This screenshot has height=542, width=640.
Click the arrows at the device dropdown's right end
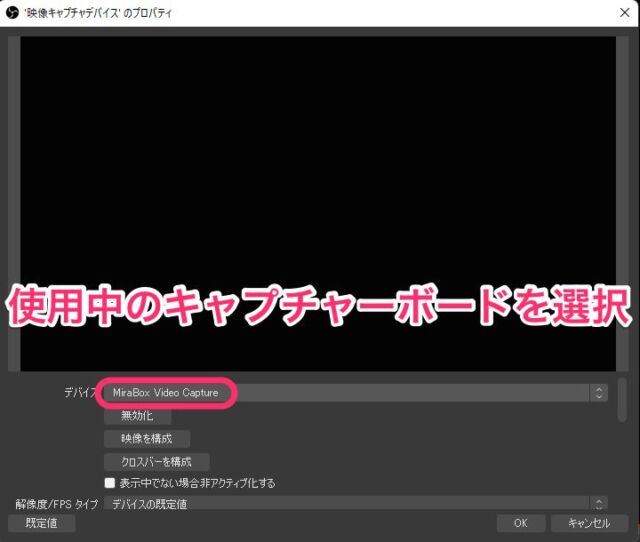tap(599, 393)
